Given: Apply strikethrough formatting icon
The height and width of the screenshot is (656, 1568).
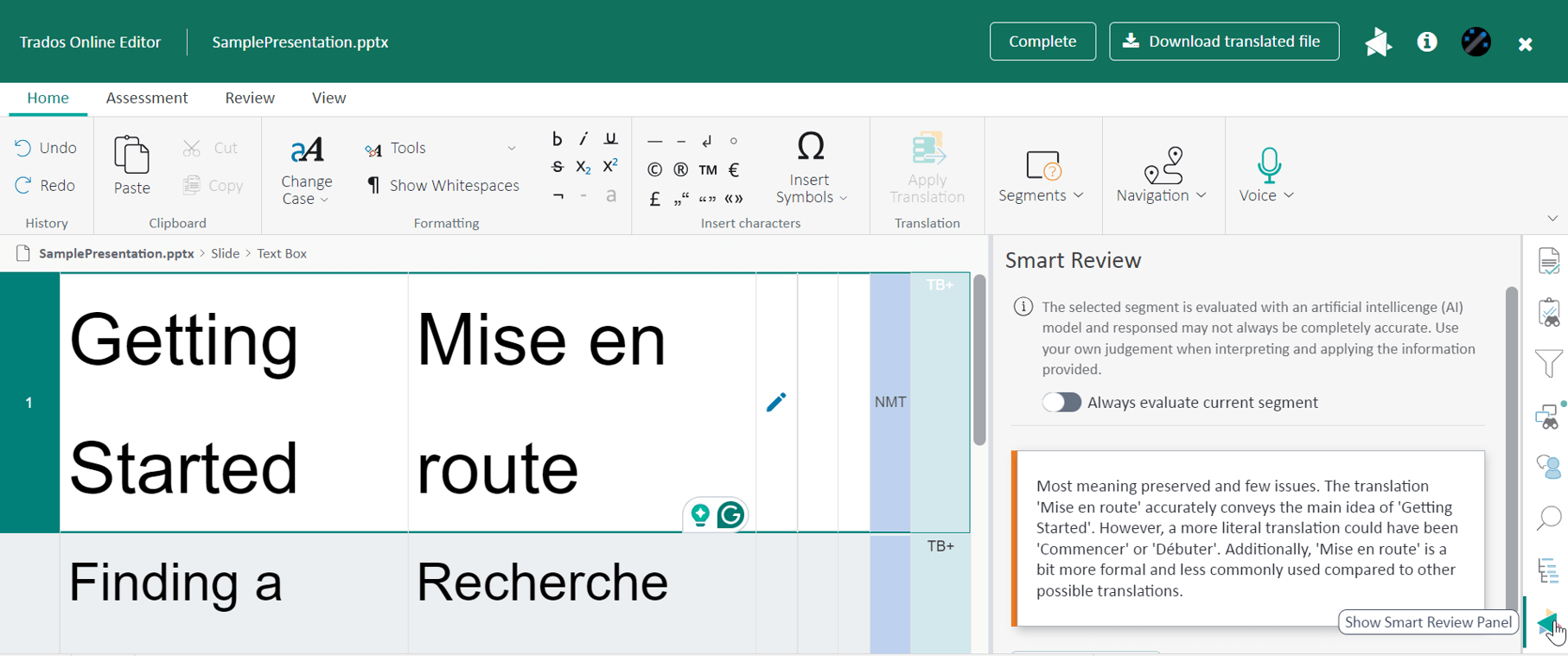Looking at the screenshot, I should [557, 168].
